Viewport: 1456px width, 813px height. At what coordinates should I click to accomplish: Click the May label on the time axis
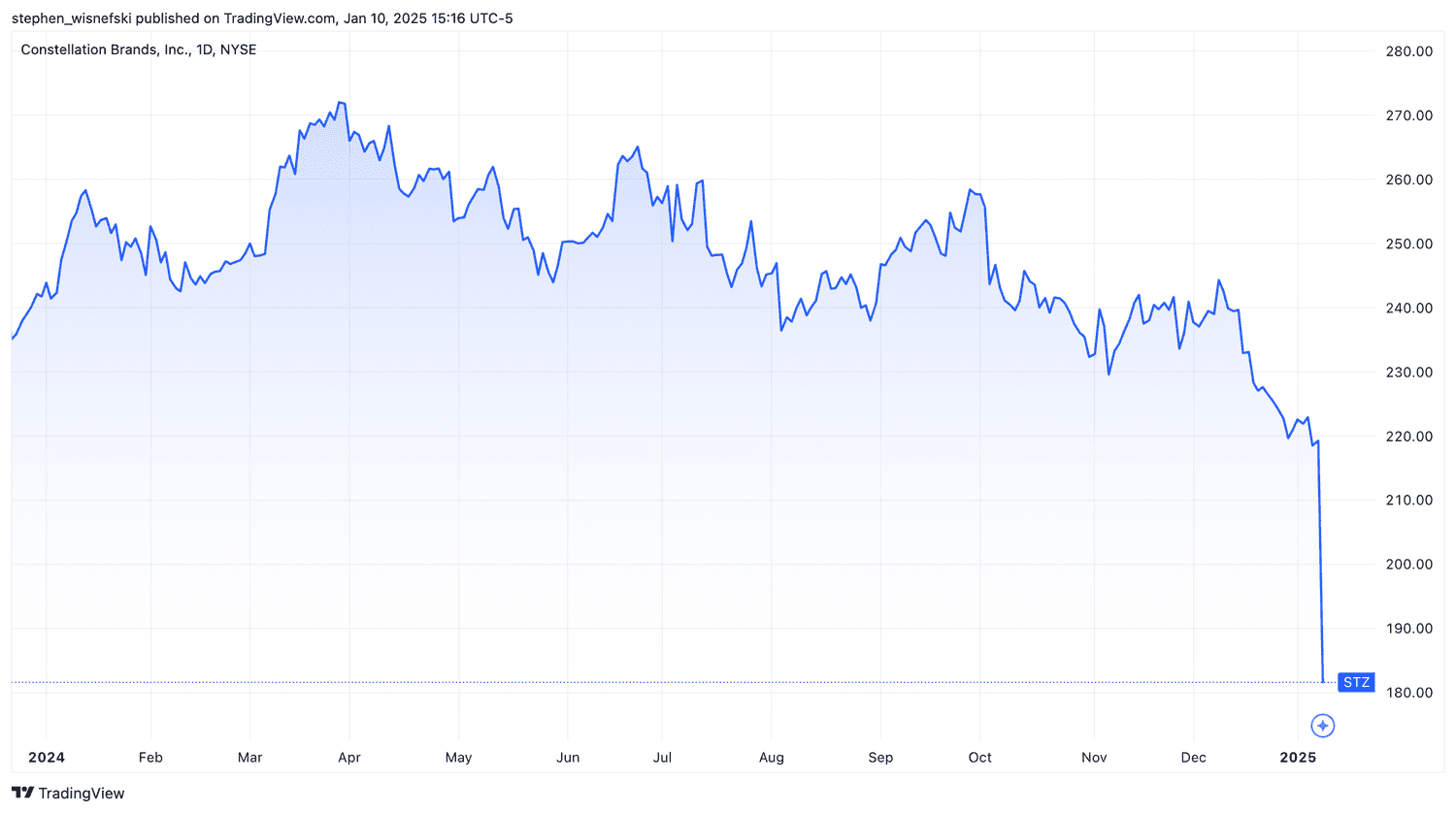(x=458, y=757)
